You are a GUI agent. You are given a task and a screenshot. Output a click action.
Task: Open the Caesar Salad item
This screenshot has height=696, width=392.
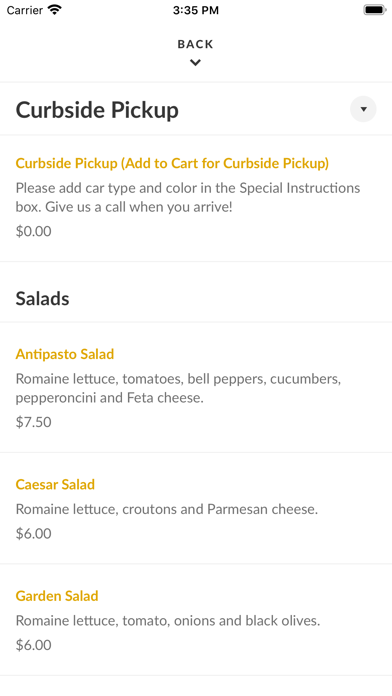point(55,484)
